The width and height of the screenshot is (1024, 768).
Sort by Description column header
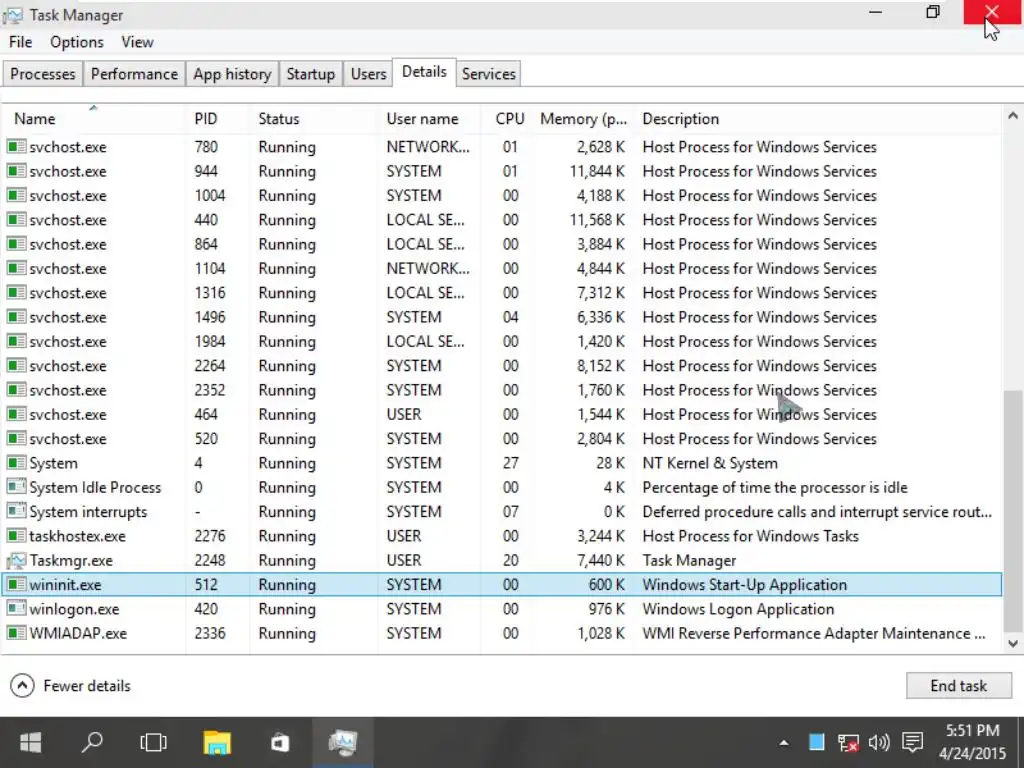tap(816, 118)
